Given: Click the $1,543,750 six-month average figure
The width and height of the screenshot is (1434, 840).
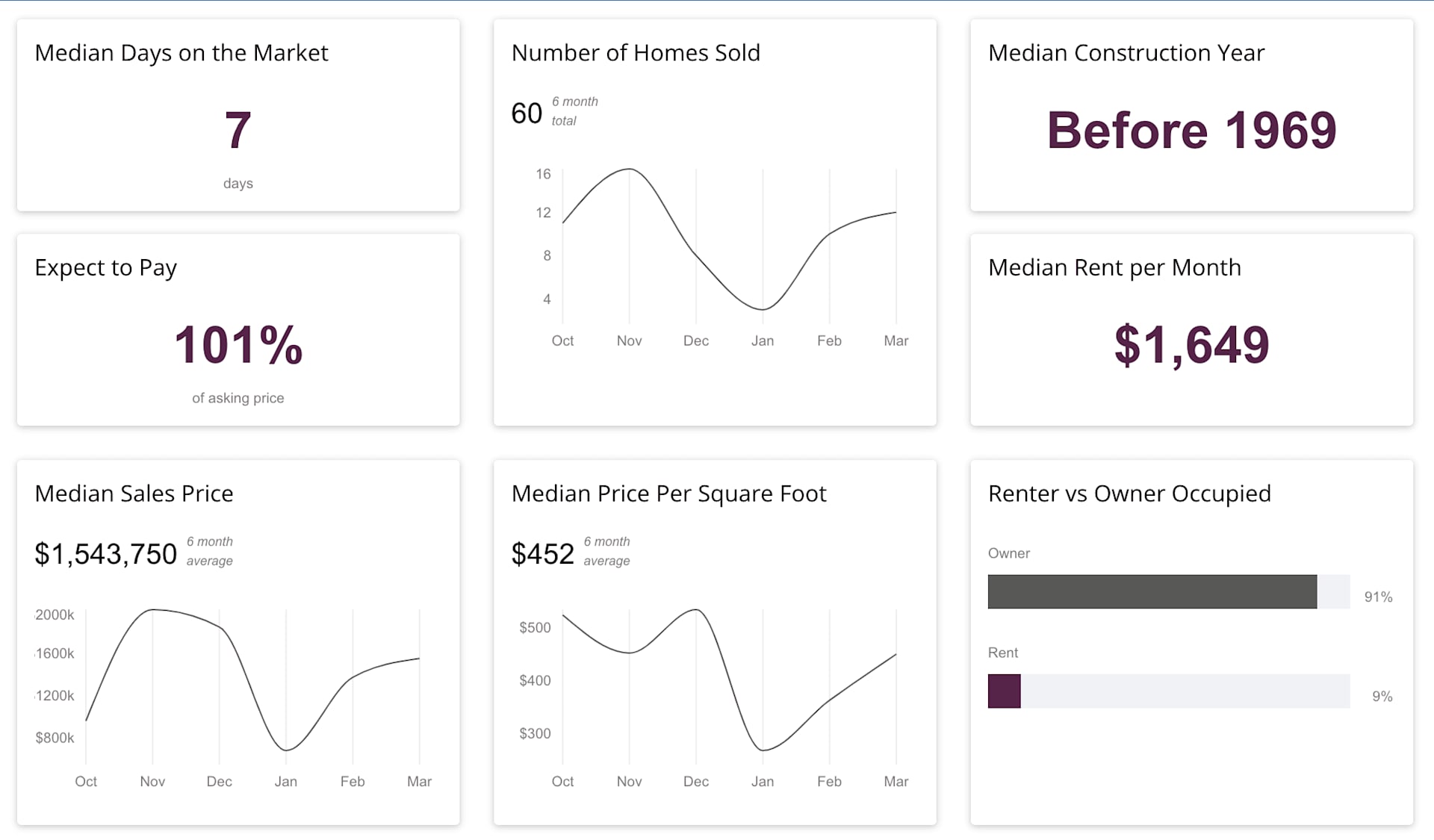Looking at the screenshot, I should tap(106, 554).
